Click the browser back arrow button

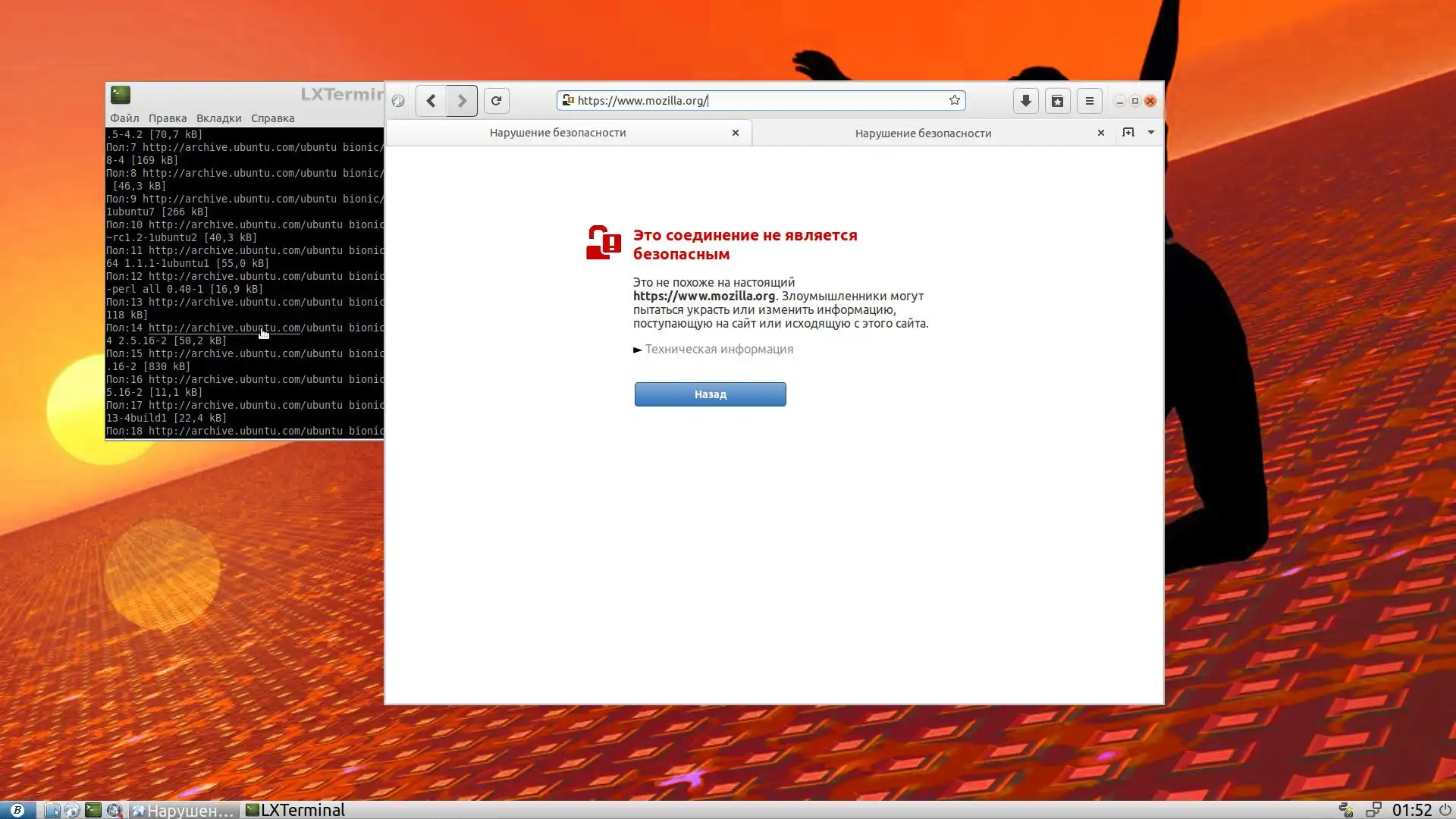(431, 101)
